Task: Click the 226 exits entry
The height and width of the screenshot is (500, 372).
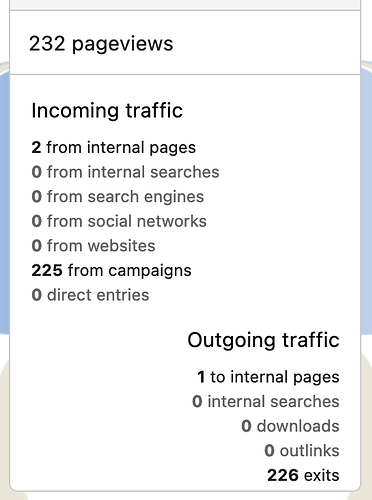Action: (x=303, y=475)
